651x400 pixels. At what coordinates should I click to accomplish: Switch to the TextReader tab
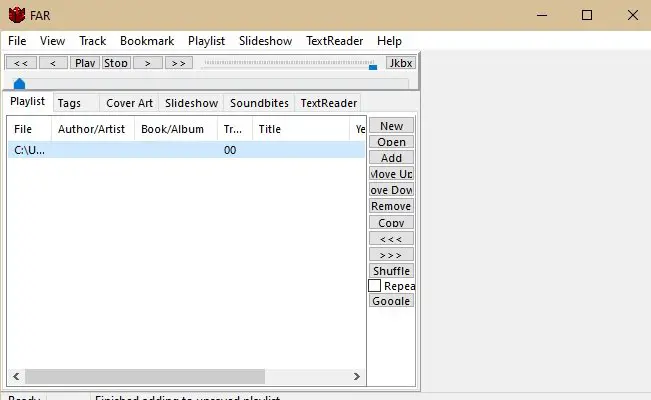328,103
